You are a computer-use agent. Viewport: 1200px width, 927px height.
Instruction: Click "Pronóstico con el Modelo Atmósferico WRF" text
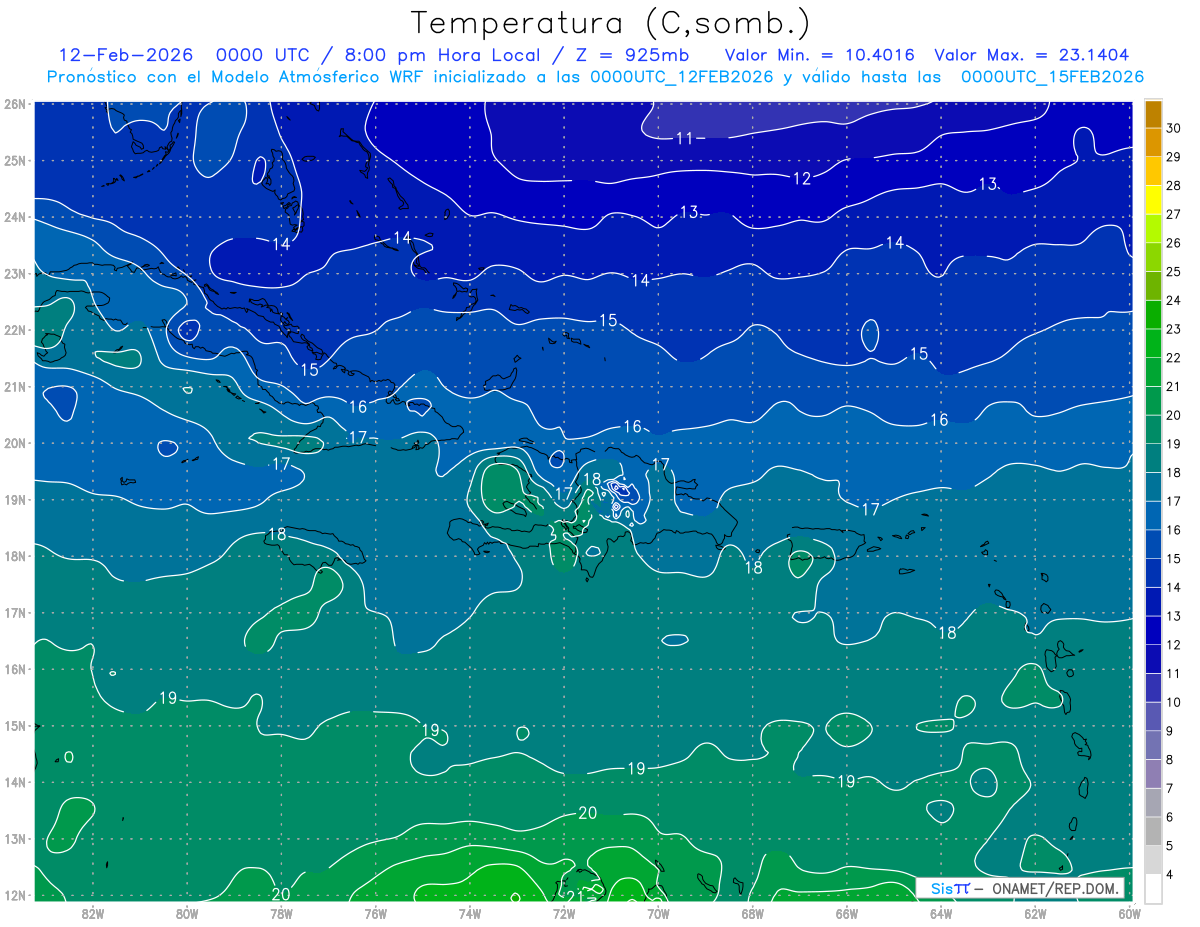237,77
